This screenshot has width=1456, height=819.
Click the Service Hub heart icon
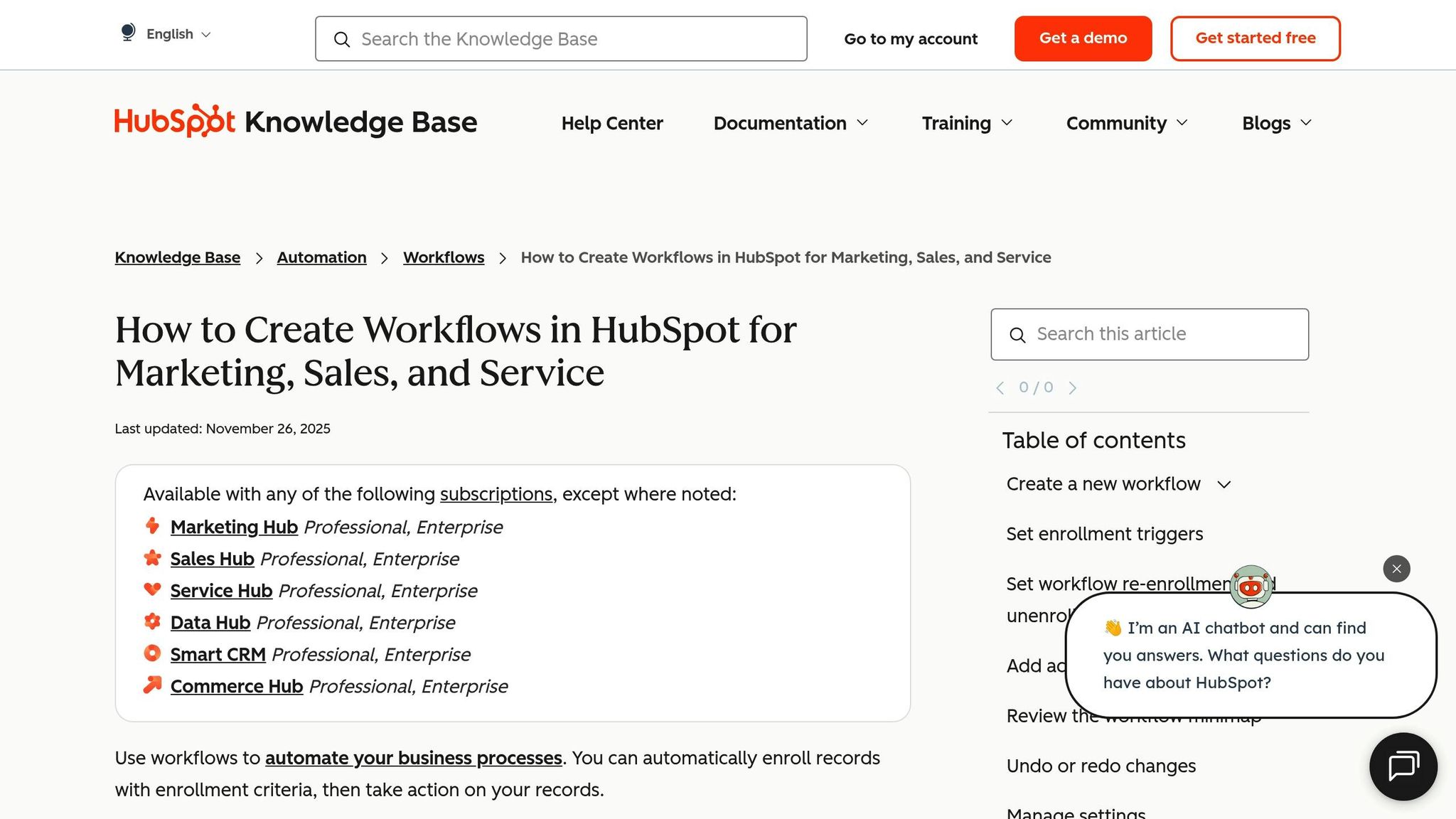coord(152,589)
